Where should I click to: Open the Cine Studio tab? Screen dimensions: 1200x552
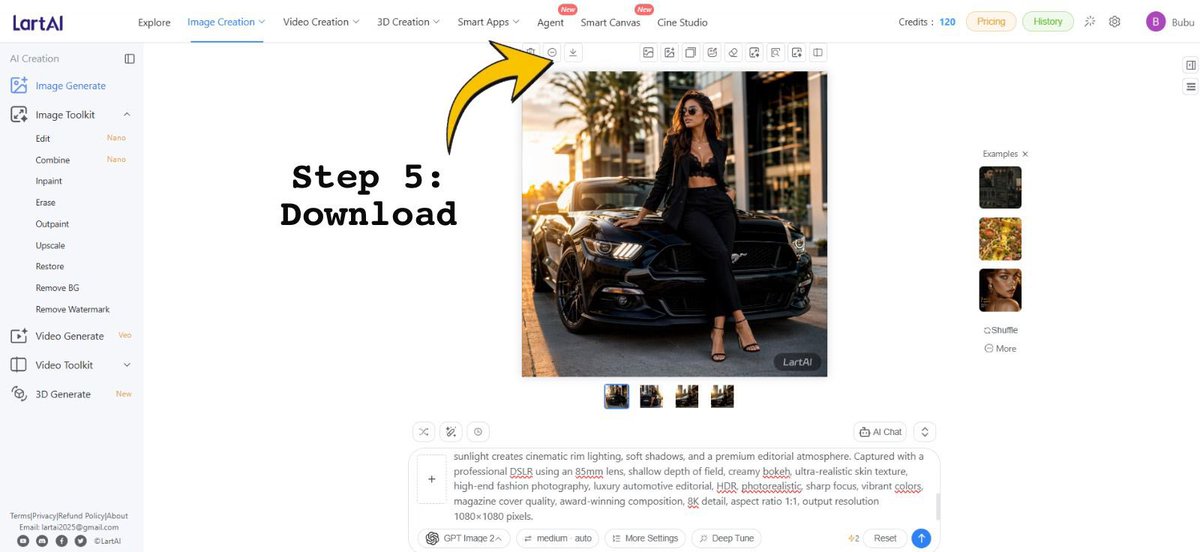[682, 22]
